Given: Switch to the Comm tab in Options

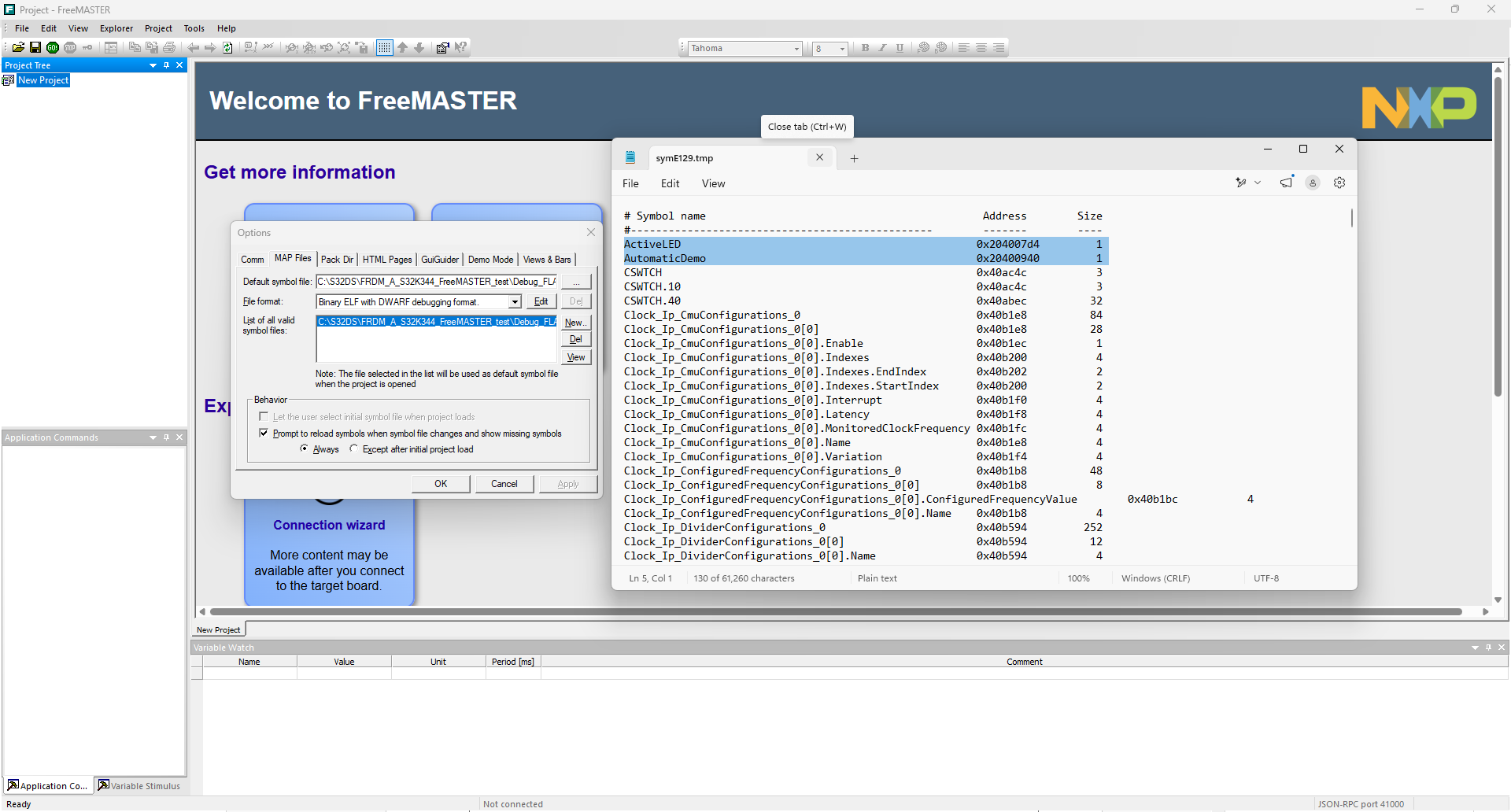Looking at the screenshot, I should point(253,260).
